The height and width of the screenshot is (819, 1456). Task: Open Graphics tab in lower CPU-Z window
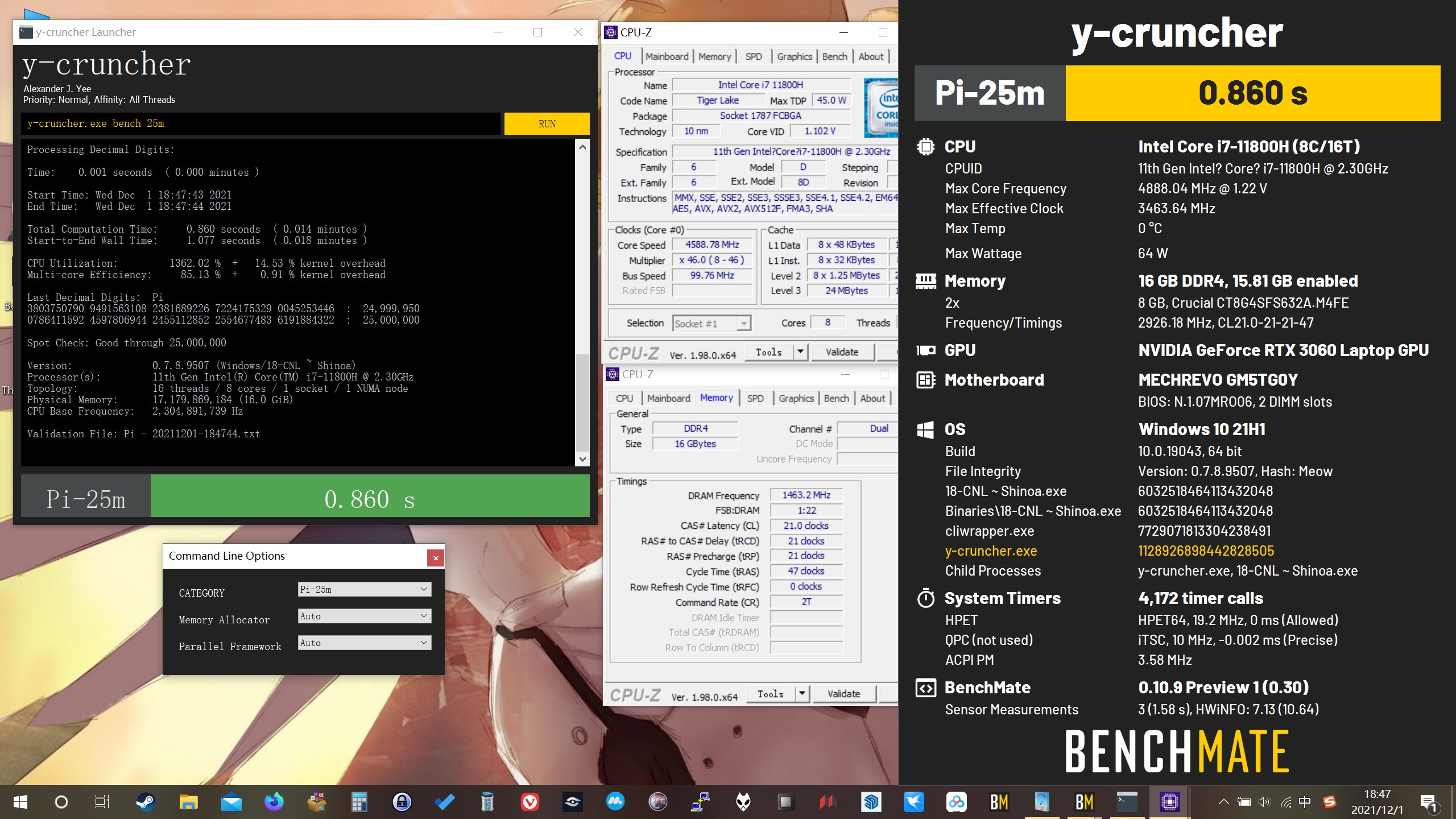[x=796, y=398]
